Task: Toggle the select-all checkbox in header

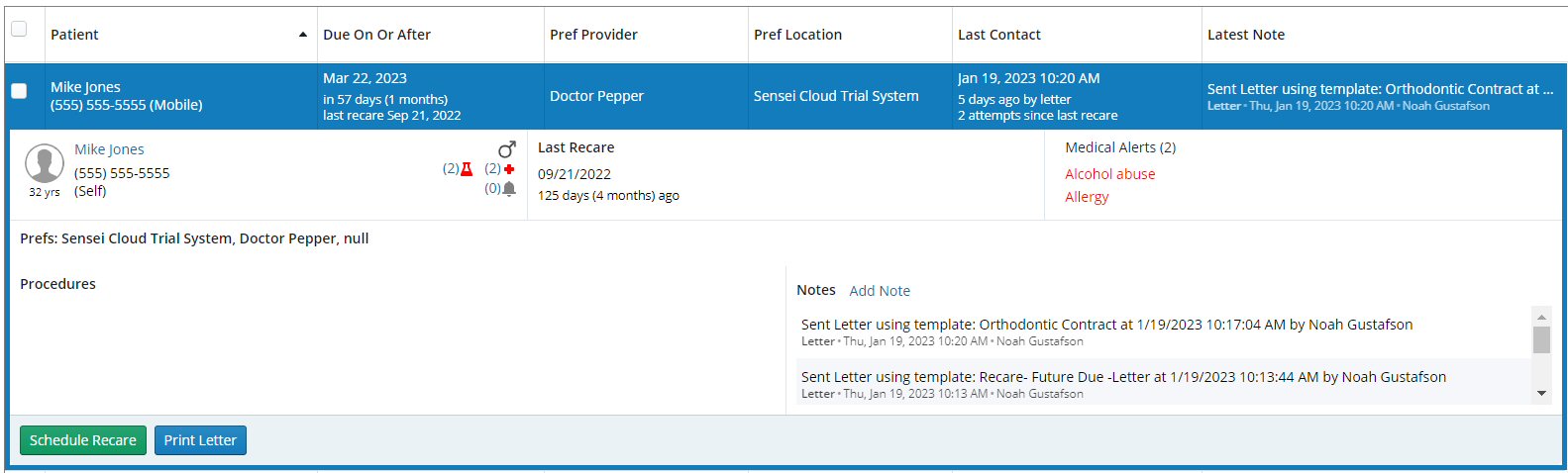Action: pos(19,29)
